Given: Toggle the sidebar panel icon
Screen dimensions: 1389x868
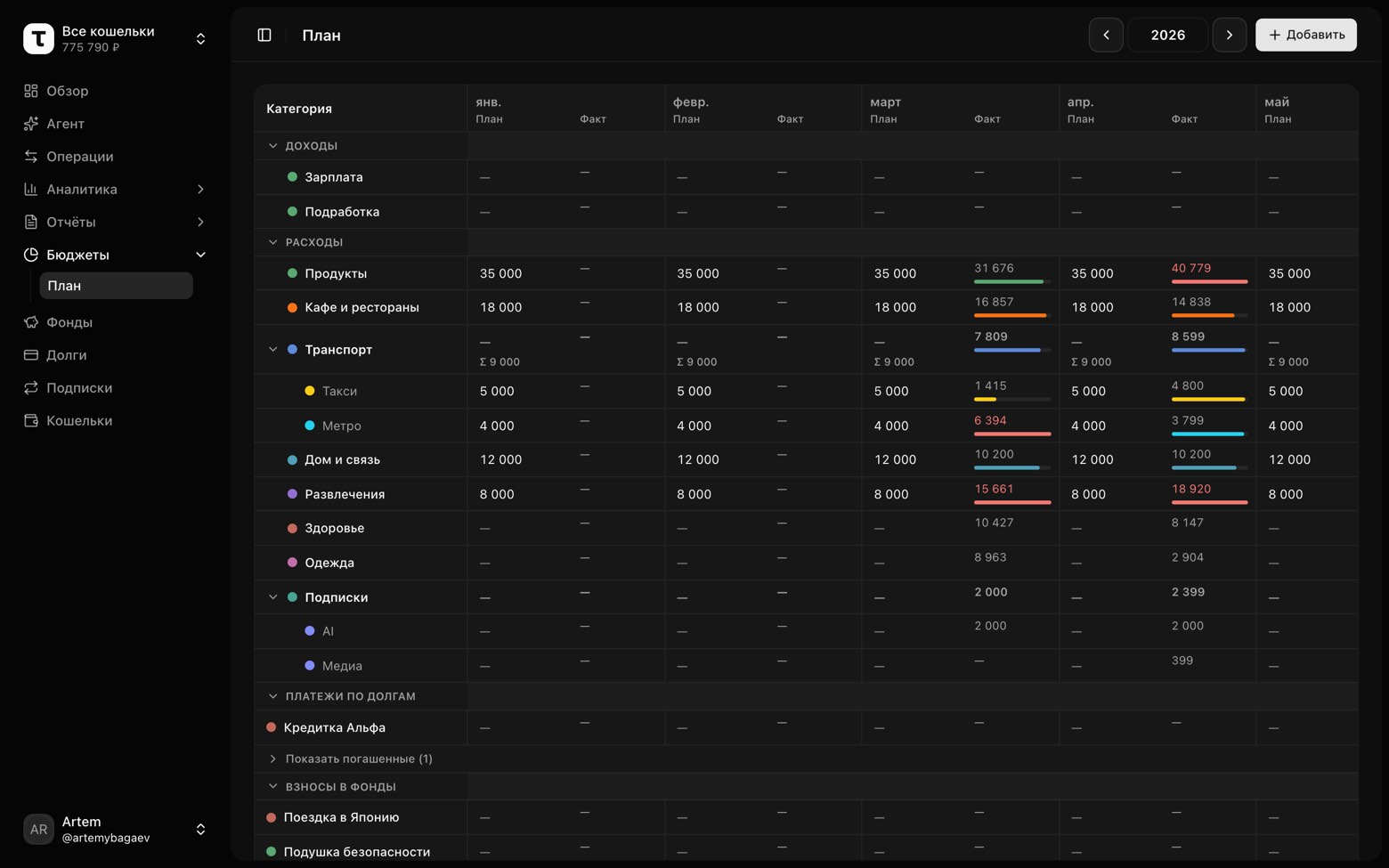Looking at the screenshot, I should (x=264, y=35).
